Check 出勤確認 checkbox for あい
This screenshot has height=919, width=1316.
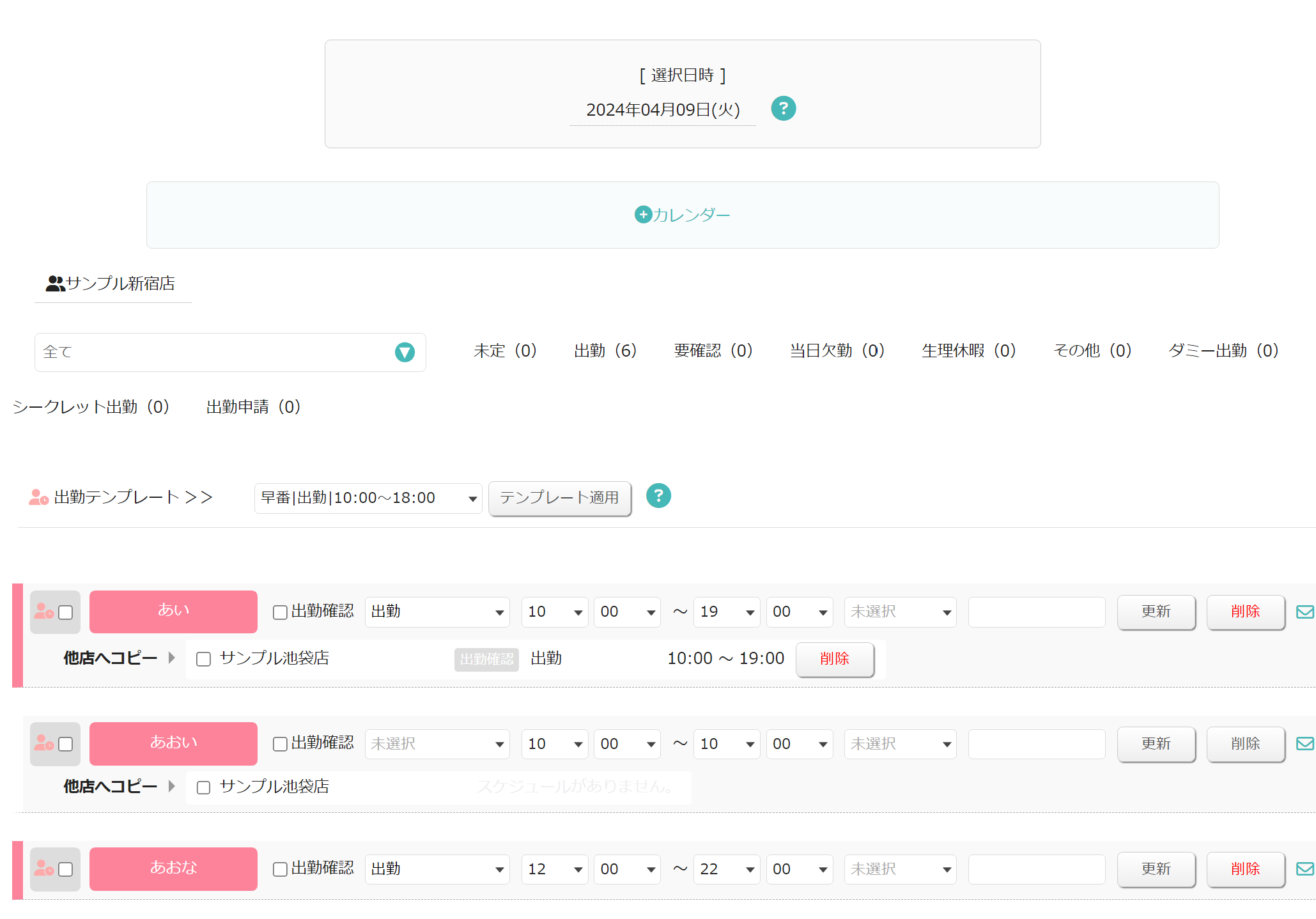(x=279, y=612)
